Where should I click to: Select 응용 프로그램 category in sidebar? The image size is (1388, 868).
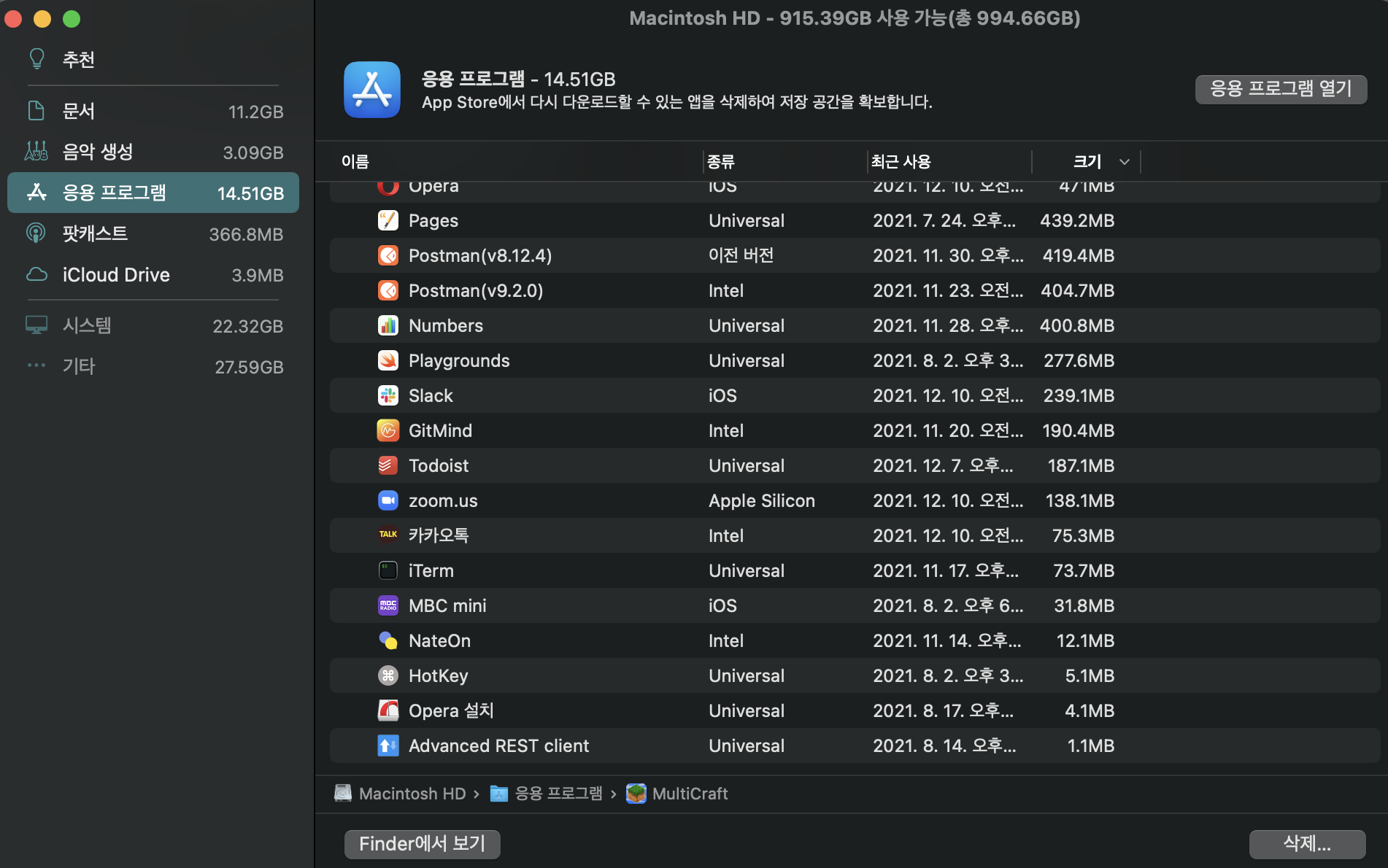pyautogui.click(x=153, y=193)
